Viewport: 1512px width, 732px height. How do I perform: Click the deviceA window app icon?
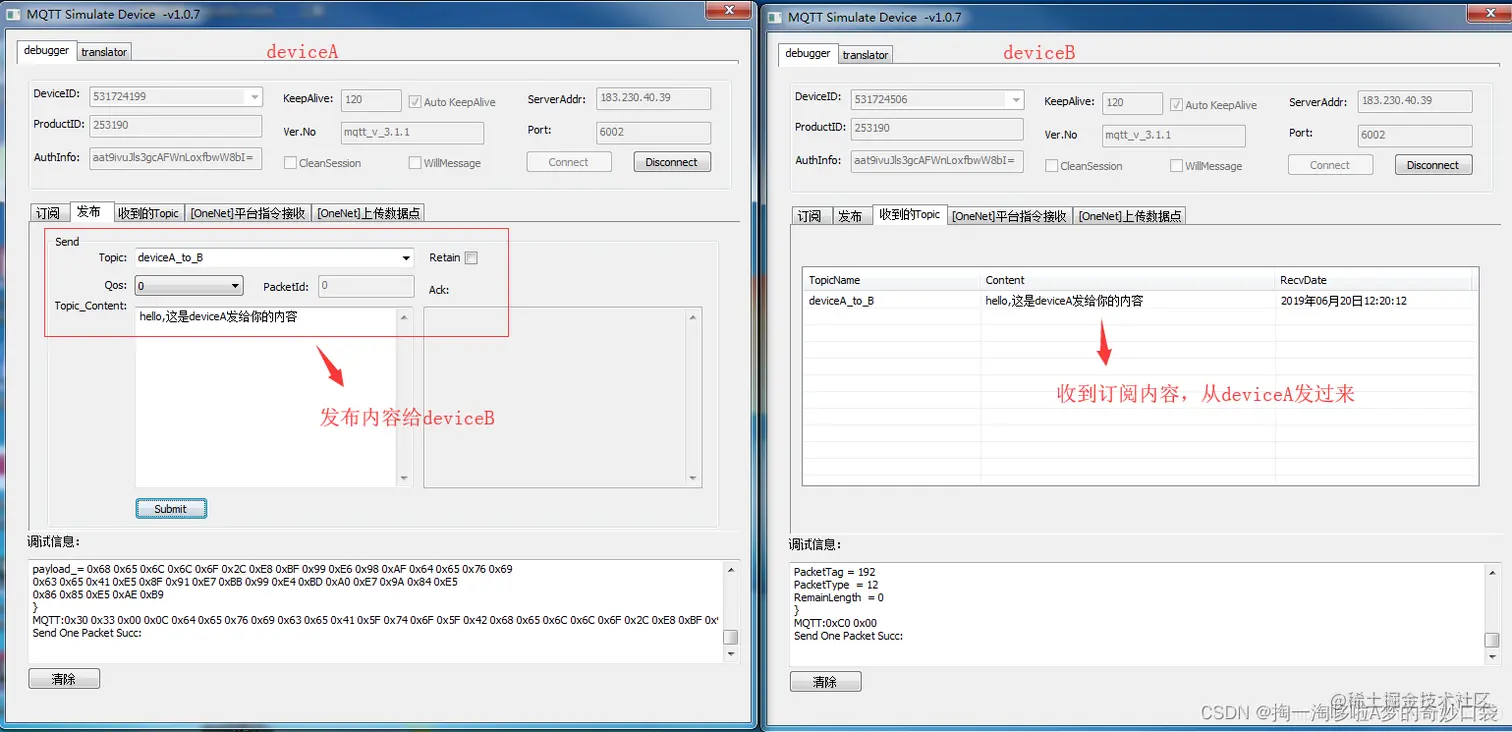click(x=13, y=14)
